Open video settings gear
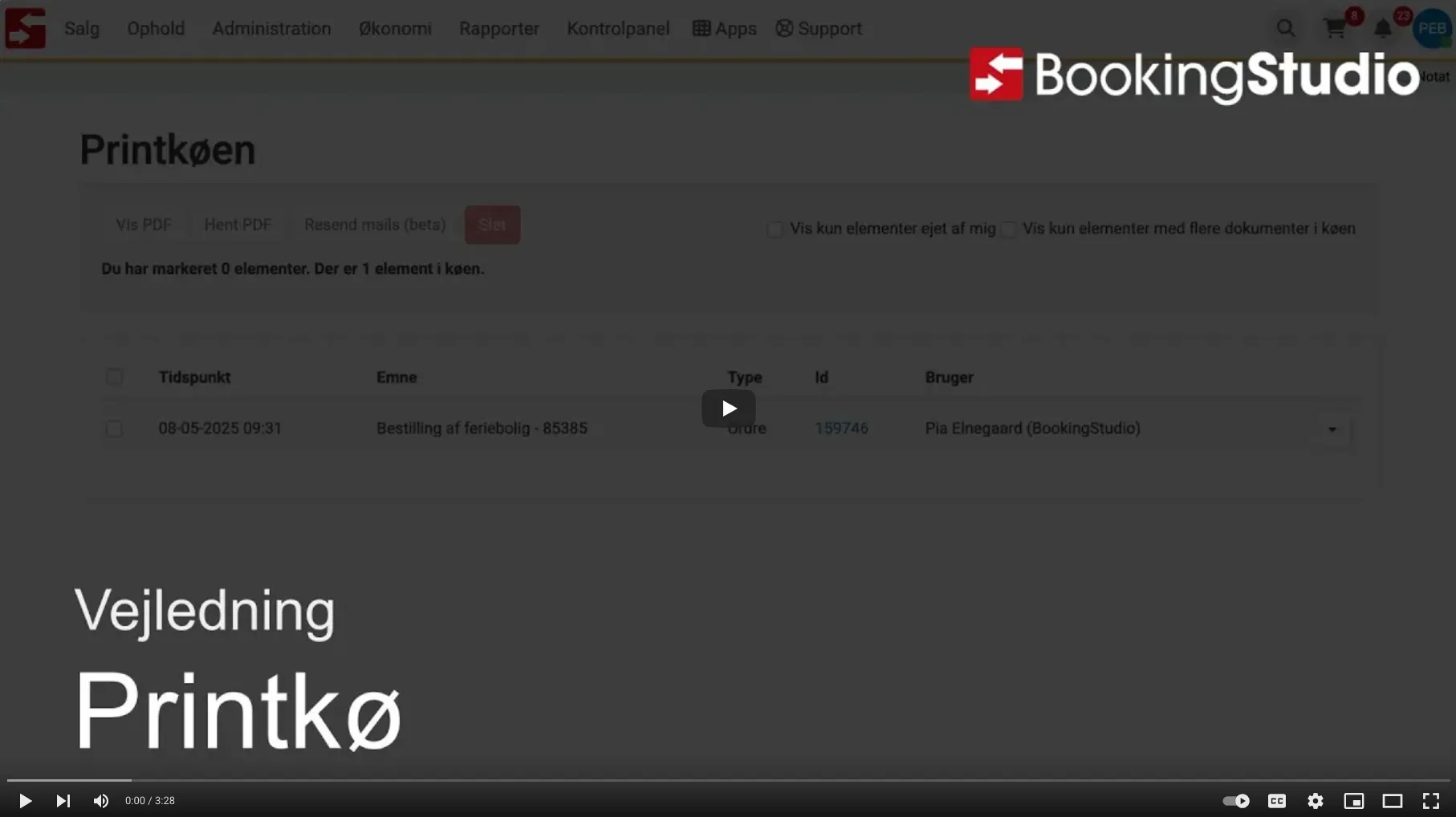Viewport: 1456px width, 817px height. (1315, 801)
